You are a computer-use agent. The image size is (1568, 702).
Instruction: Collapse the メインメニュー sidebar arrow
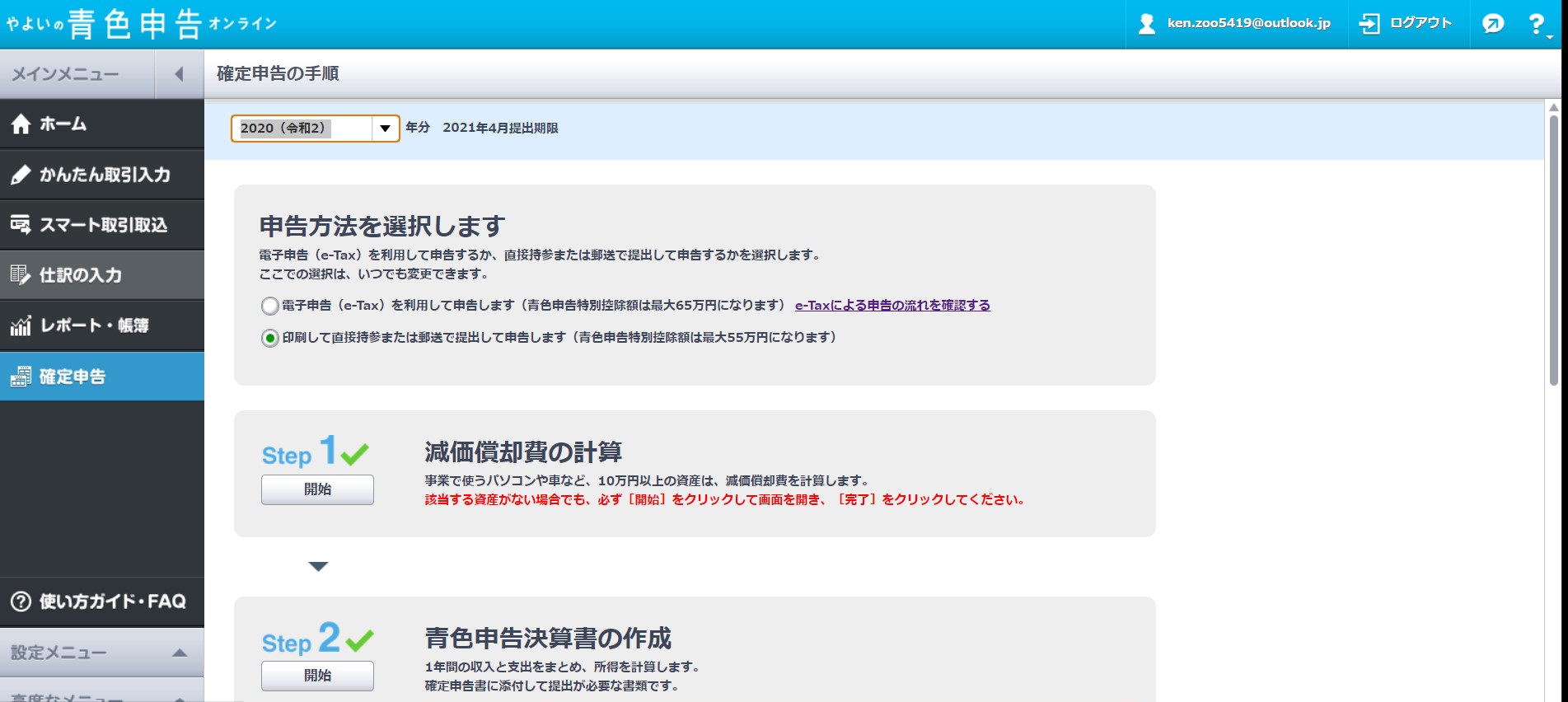click(179, 74)
